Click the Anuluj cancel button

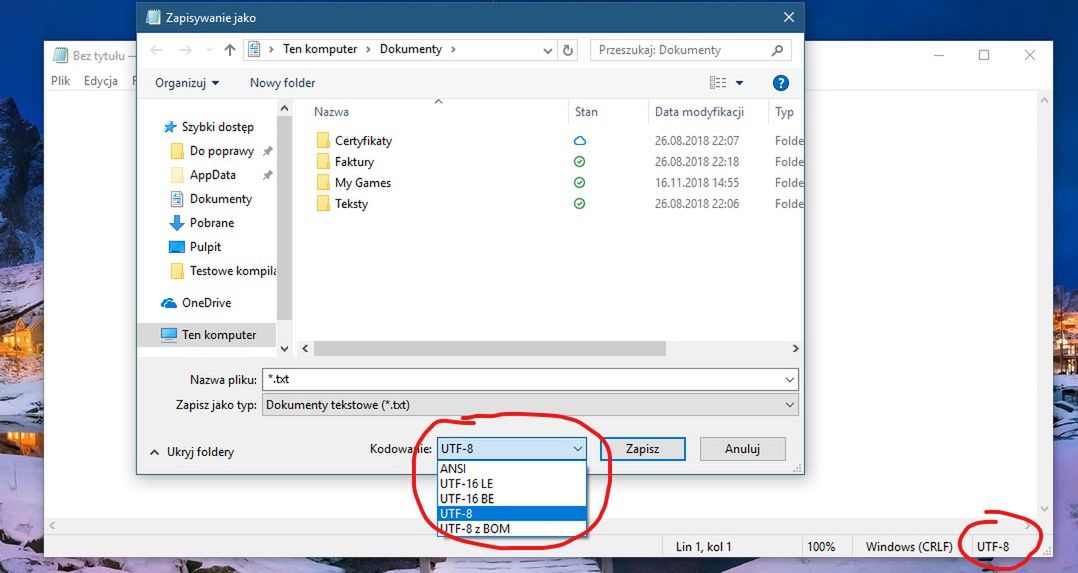click(x=742, y=448)
